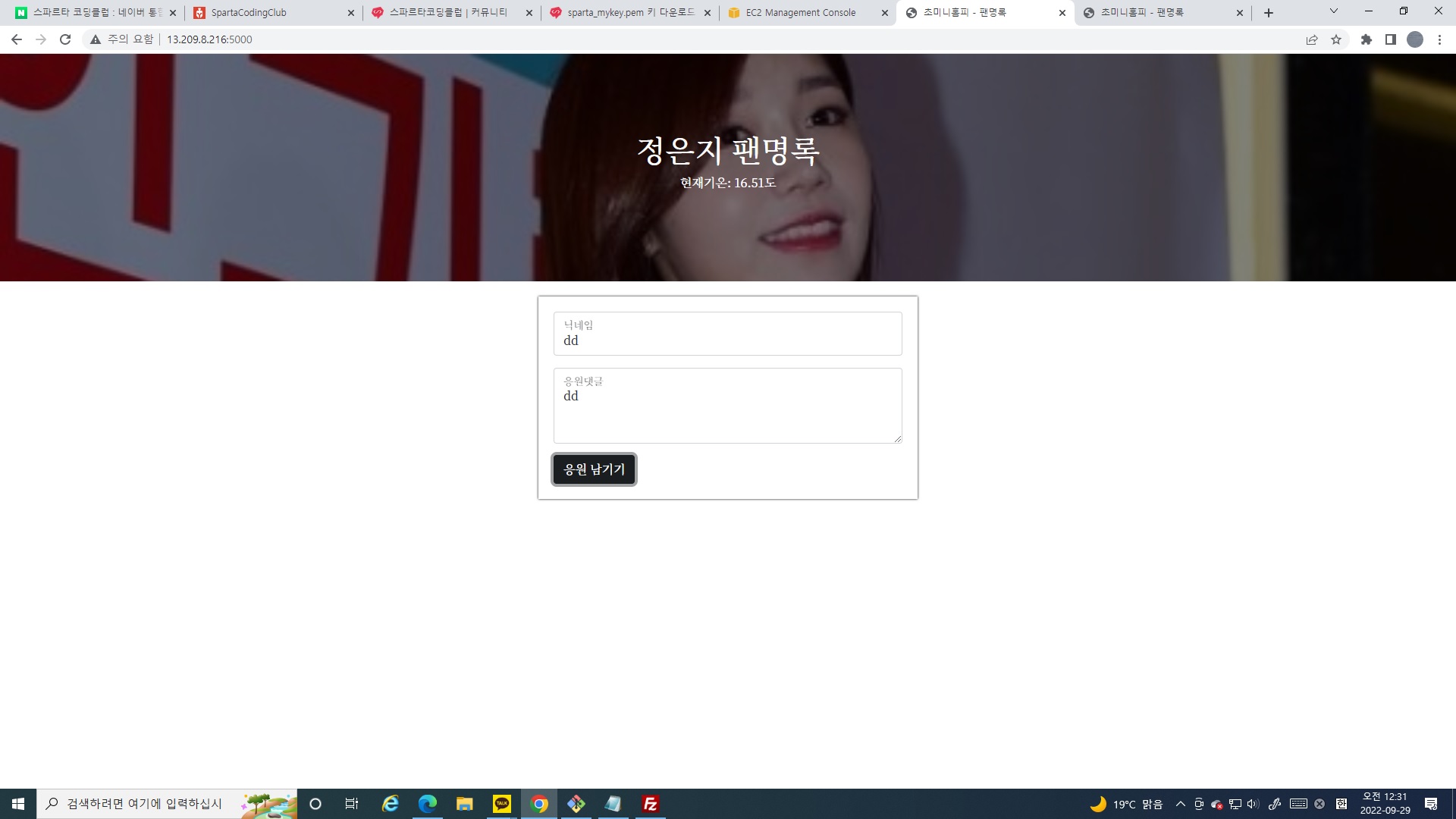This screenshot has width=1456, height=819.
Task: Open a new browser tab
Action: (x=1269, y=13)
